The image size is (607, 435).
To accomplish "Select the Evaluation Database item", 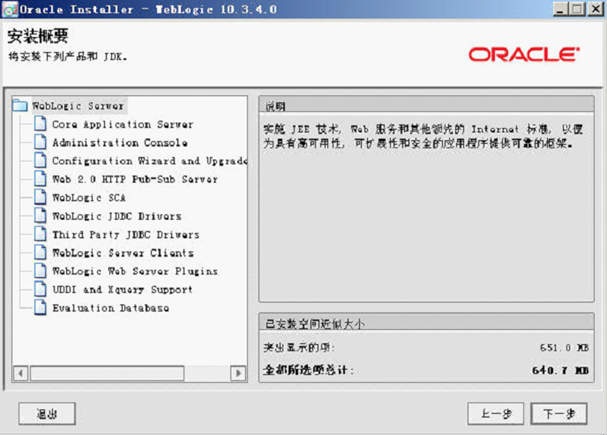I will coord(111,308).
